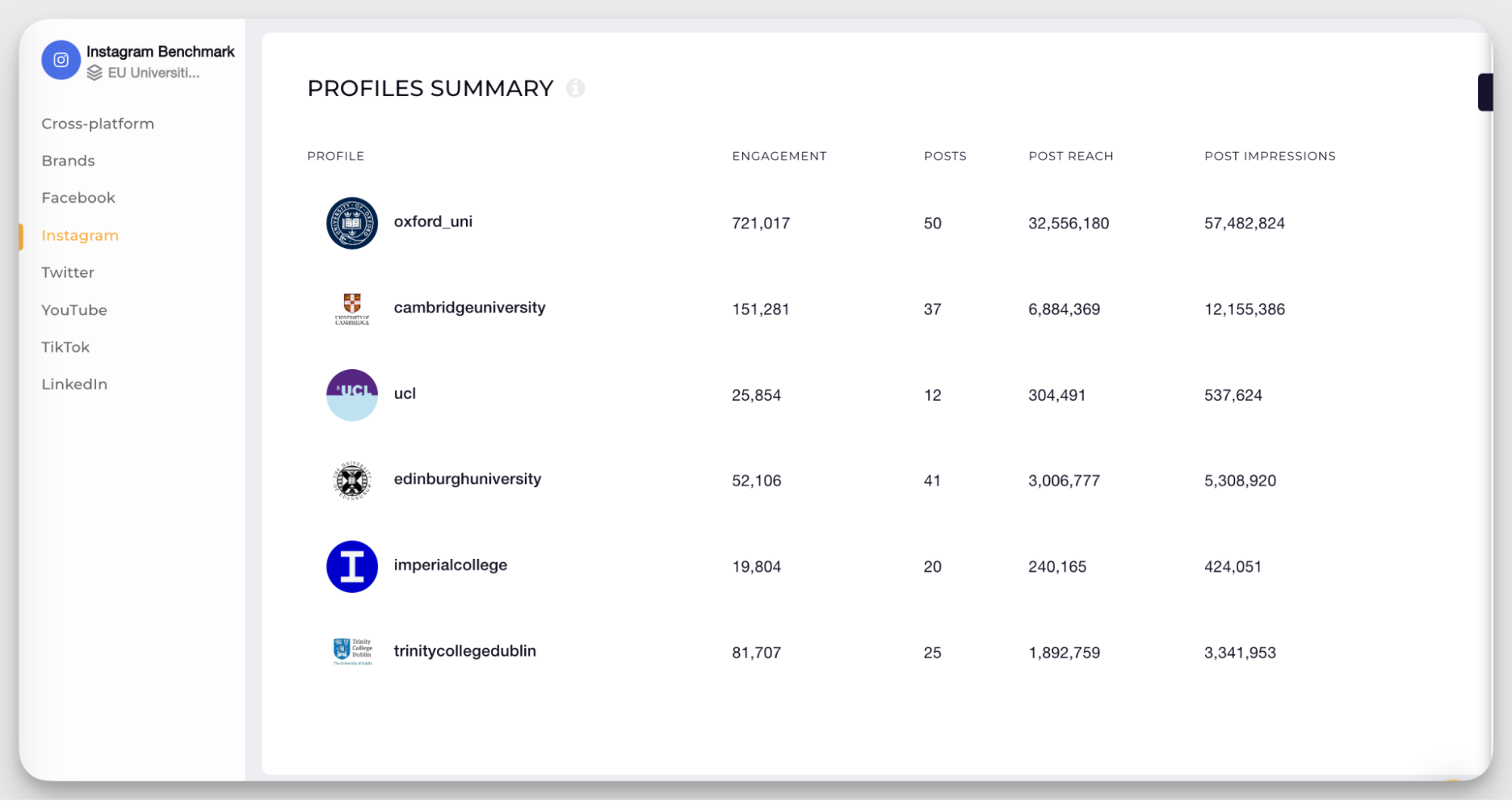Select edinburghuniversity posts value 41

click(933, 480)
